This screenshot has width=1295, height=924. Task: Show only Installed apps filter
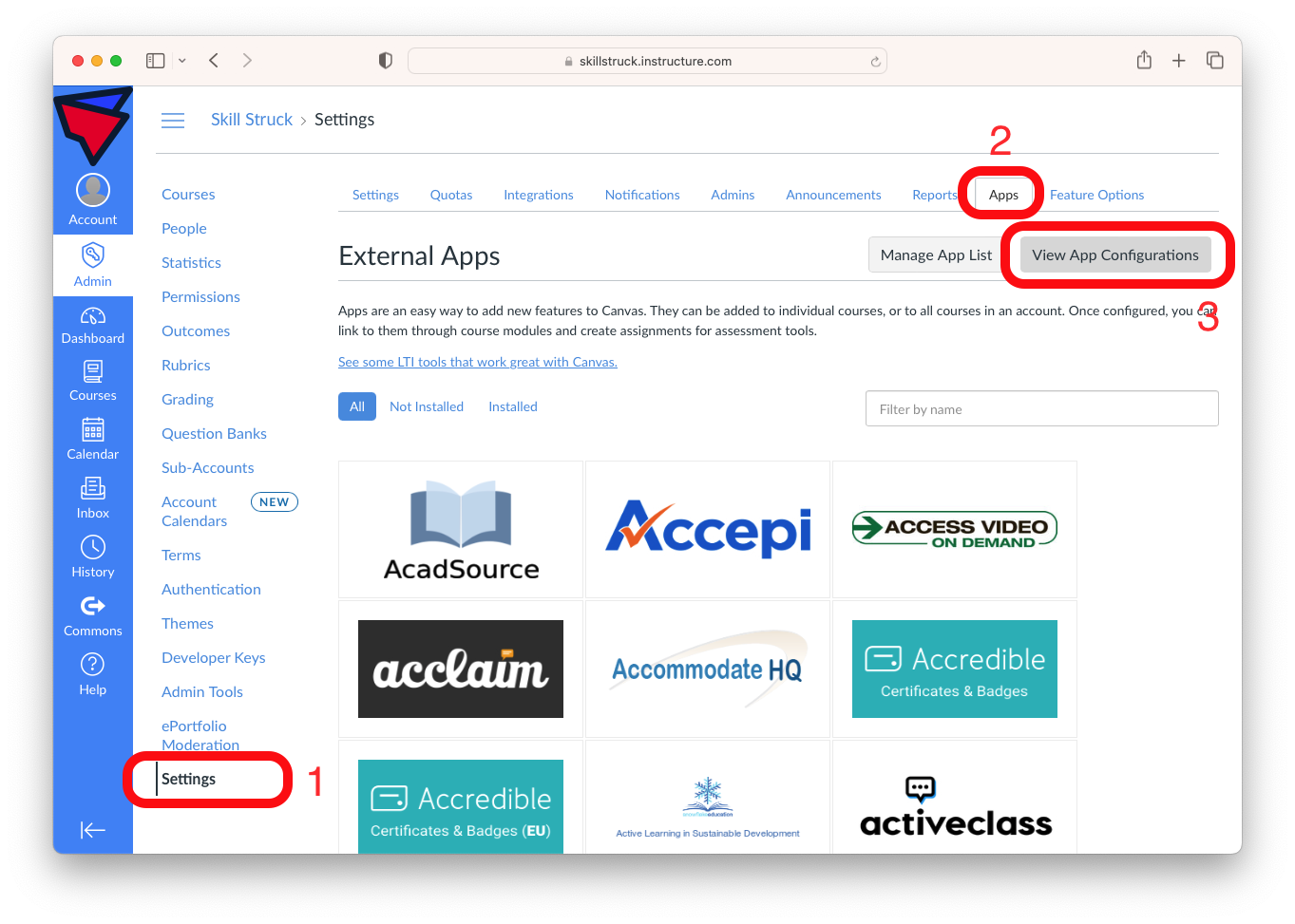[512, 406]
